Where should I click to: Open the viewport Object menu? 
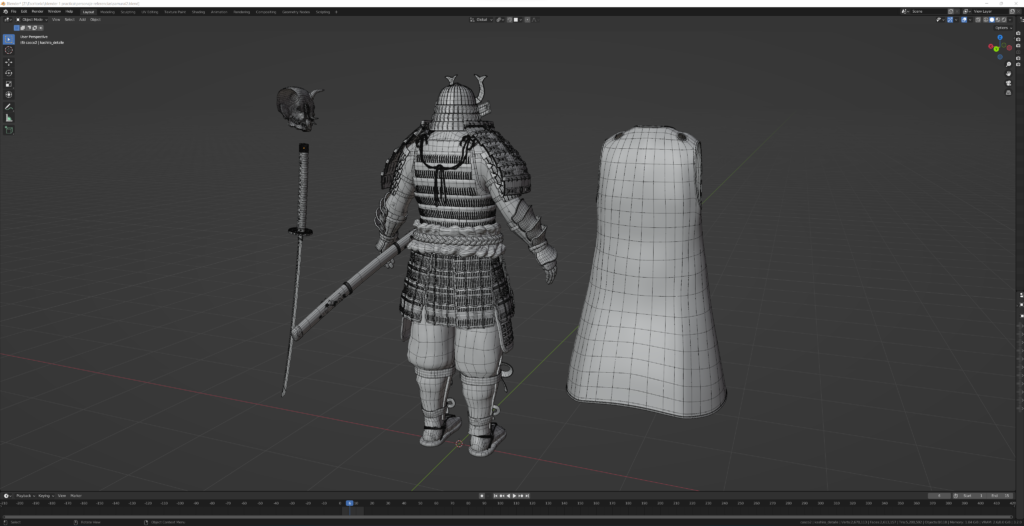(95, 20)
